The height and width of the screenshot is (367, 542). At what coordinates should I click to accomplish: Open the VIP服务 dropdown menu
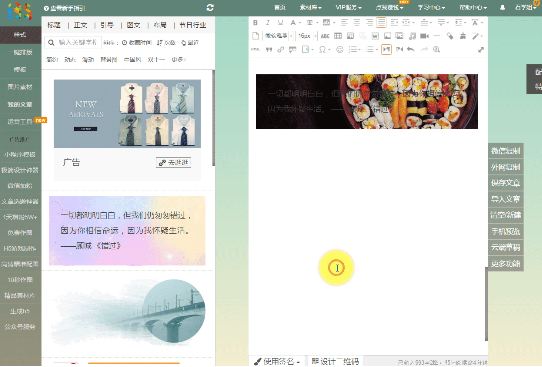point(348,7)
